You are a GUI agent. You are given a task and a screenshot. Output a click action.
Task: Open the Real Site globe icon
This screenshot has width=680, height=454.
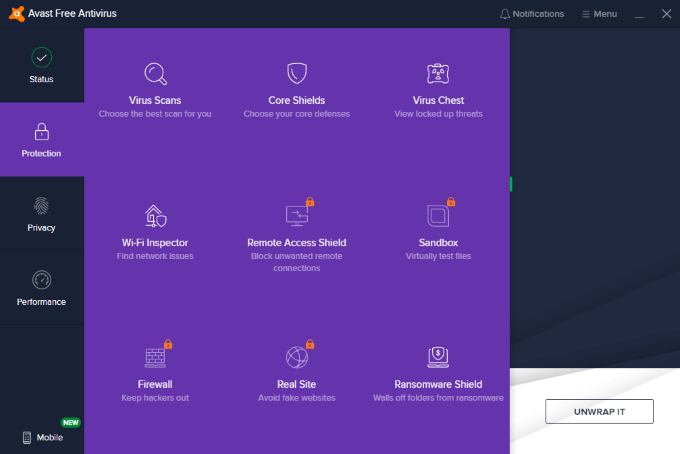pyautogui.click(x=297, y=357)
